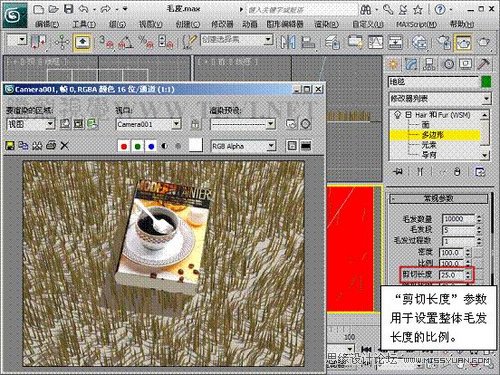The image size is (500, 375).
Task: Click the binoculars search icon
Action: pyautogui.click(x=366, y=10)
